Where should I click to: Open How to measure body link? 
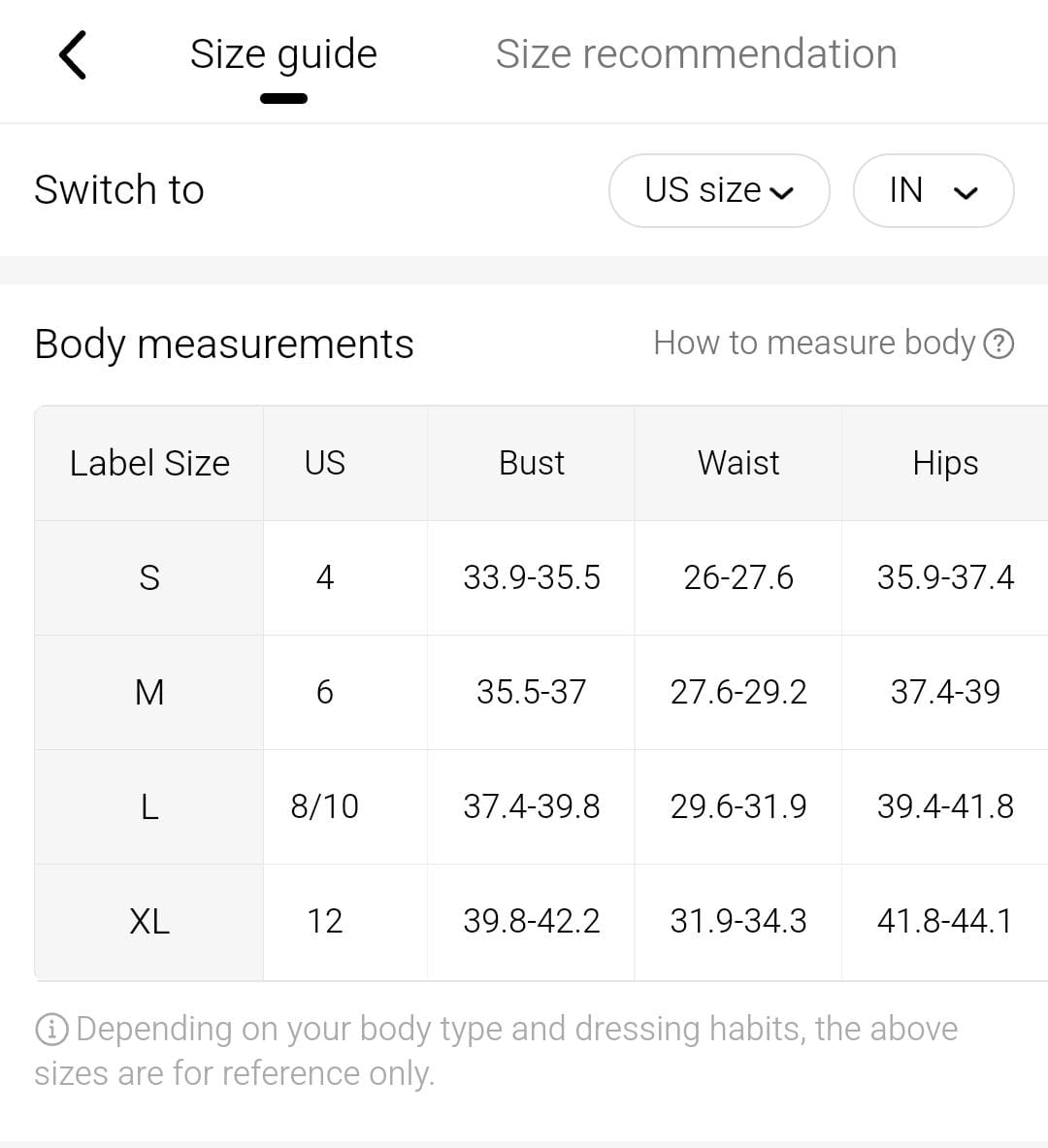click(x=813, y=343)
